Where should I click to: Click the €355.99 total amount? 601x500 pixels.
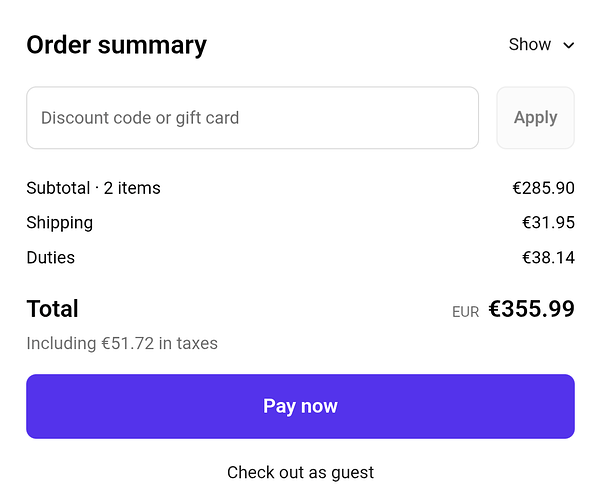click(x=531, y=309)
